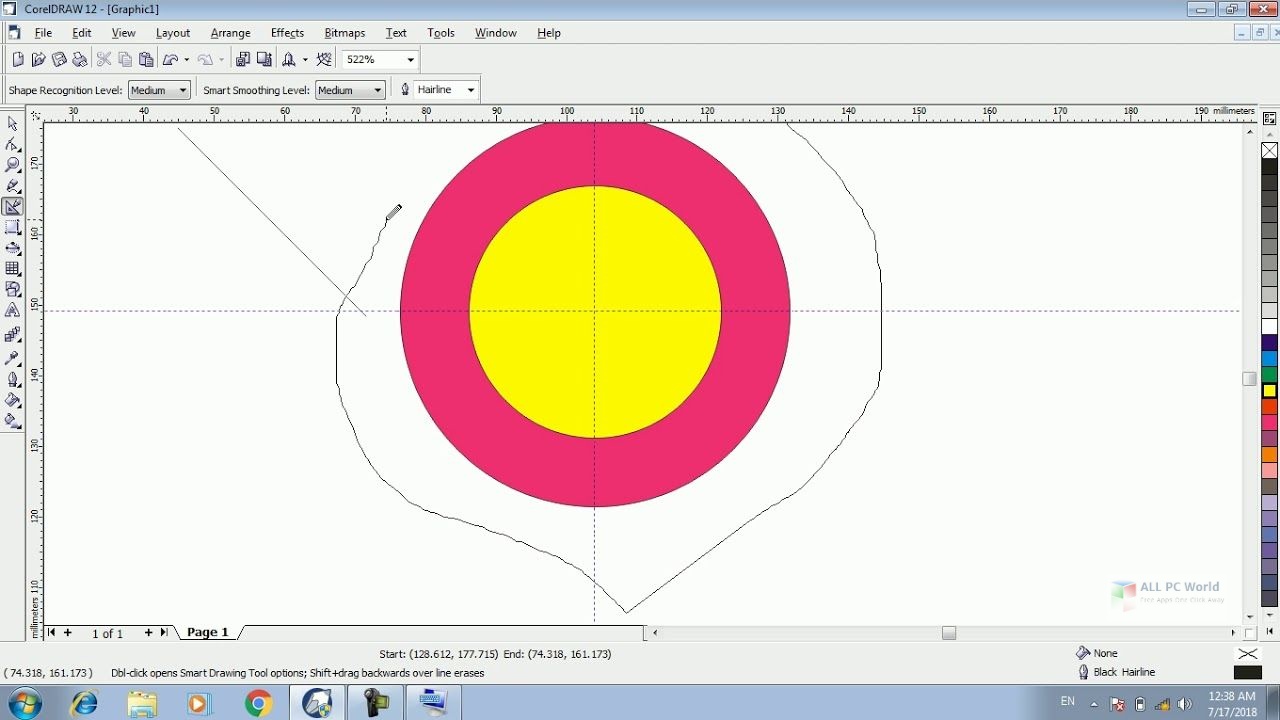Select the Pick tool arrow

(13, 124)
